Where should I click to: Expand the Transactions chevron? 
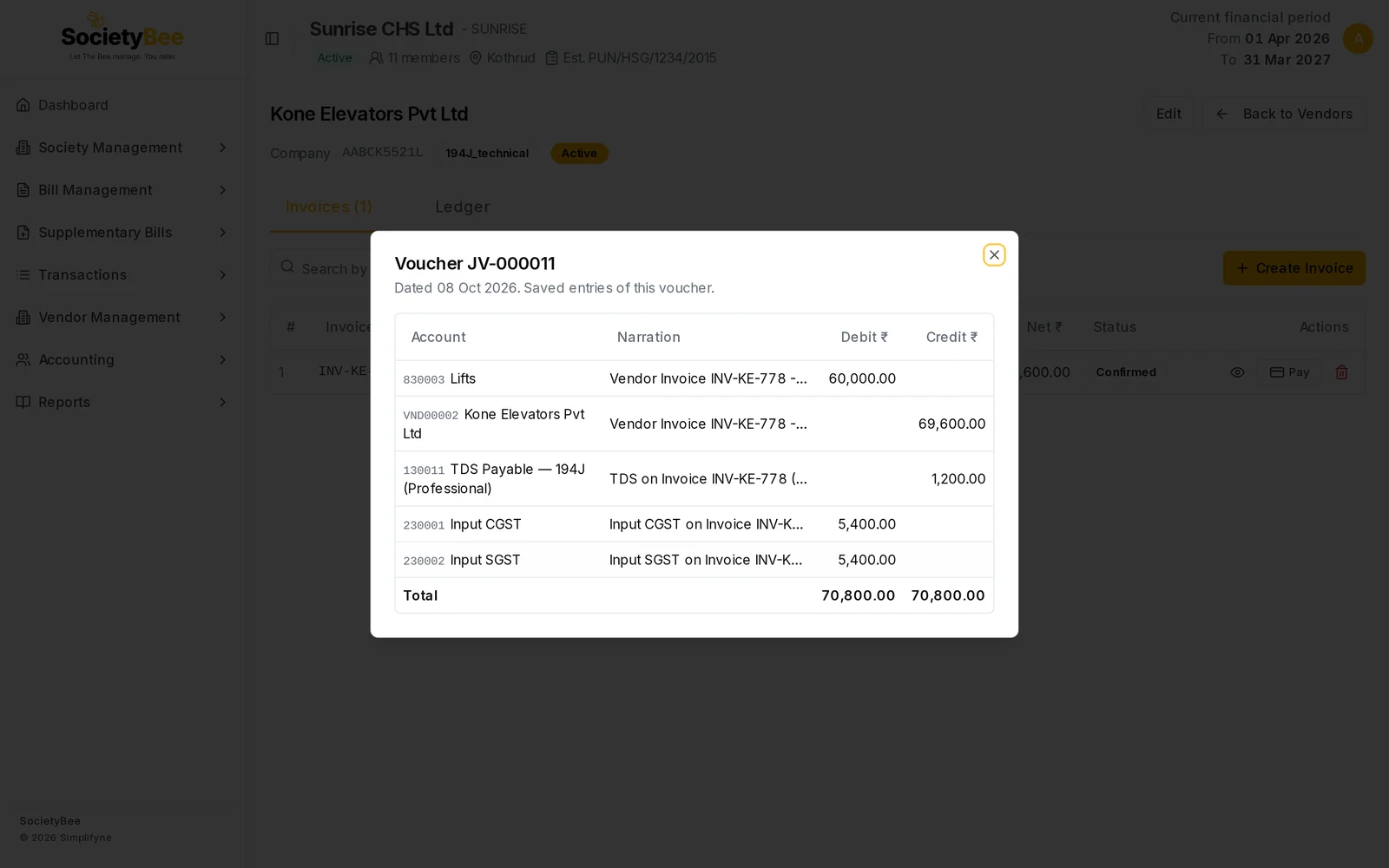(222, 275)
